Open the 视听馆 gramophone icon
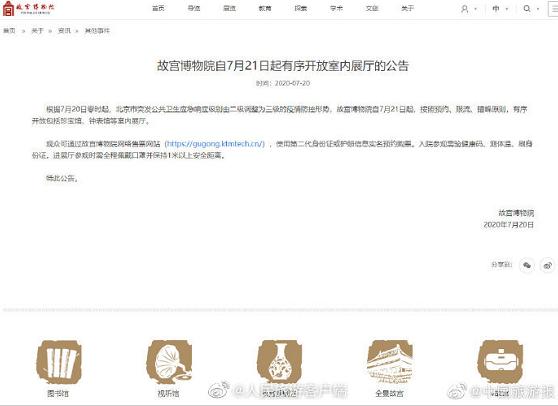Viewport: 558px width, 406px height. (x=169, y=362)
